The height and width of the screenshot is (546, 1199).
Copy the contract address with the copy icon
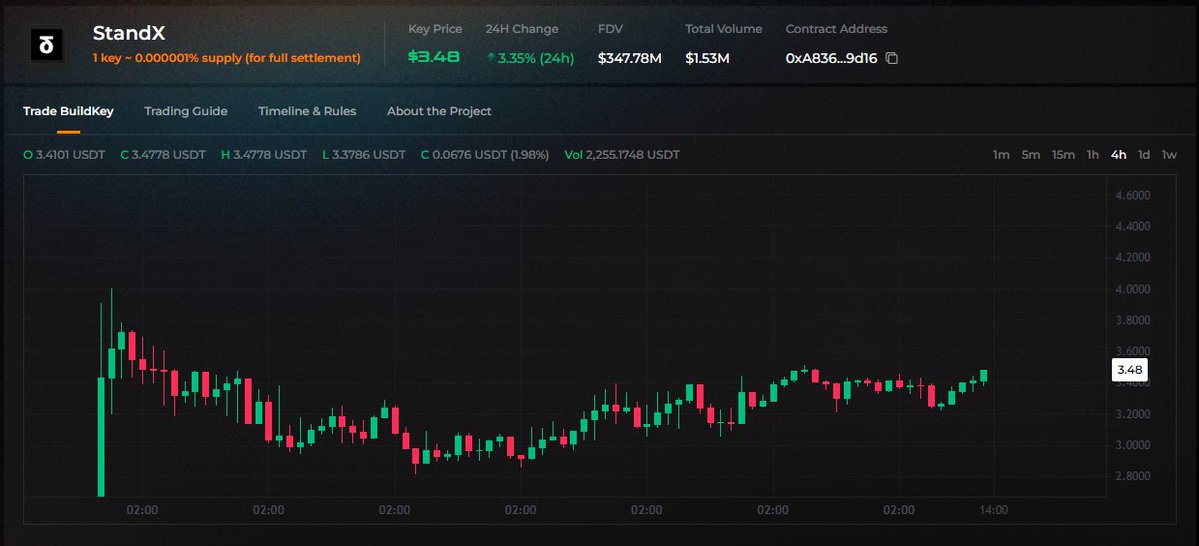click(892, 58)
